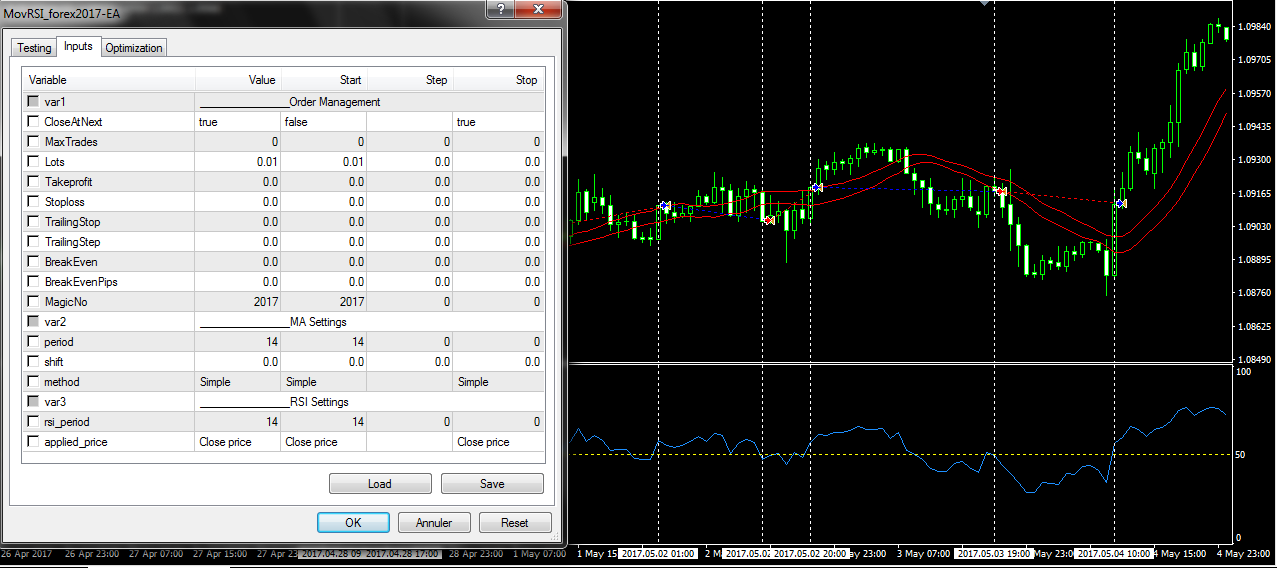
Task: Click the MagicNo Value cell 2017
Action: click(238, 302)
